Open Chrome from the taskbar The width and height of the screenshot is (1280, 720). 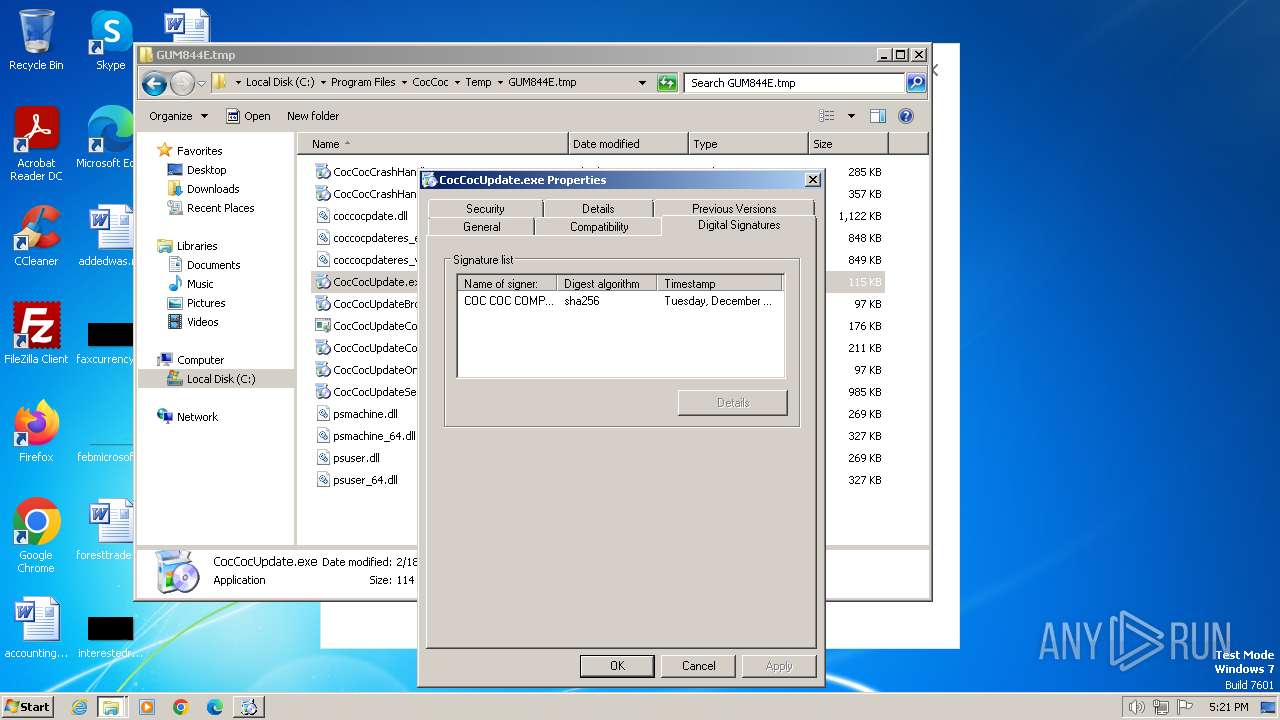click(x=181, y=707)
